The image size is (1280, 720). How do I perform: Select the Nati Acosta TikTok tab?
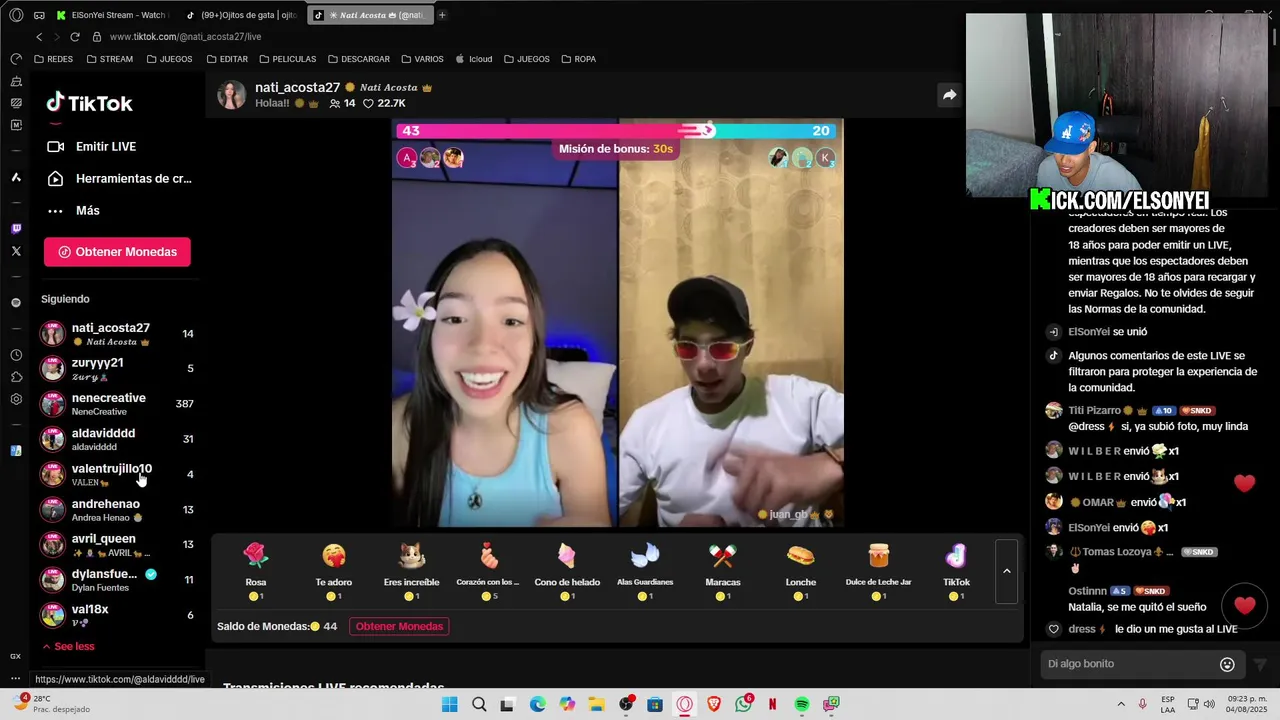(369, 15)
